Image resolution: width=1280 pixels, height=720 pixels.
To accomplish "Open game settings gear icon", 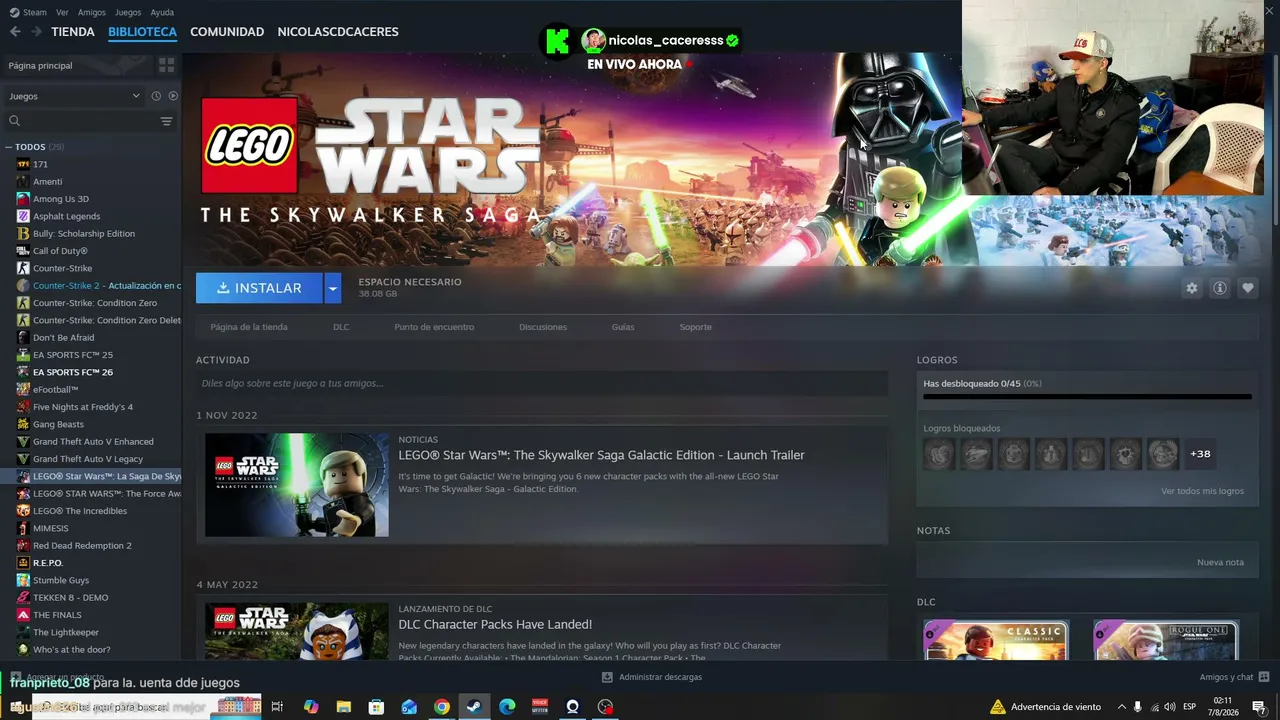I will [1191, 288].
